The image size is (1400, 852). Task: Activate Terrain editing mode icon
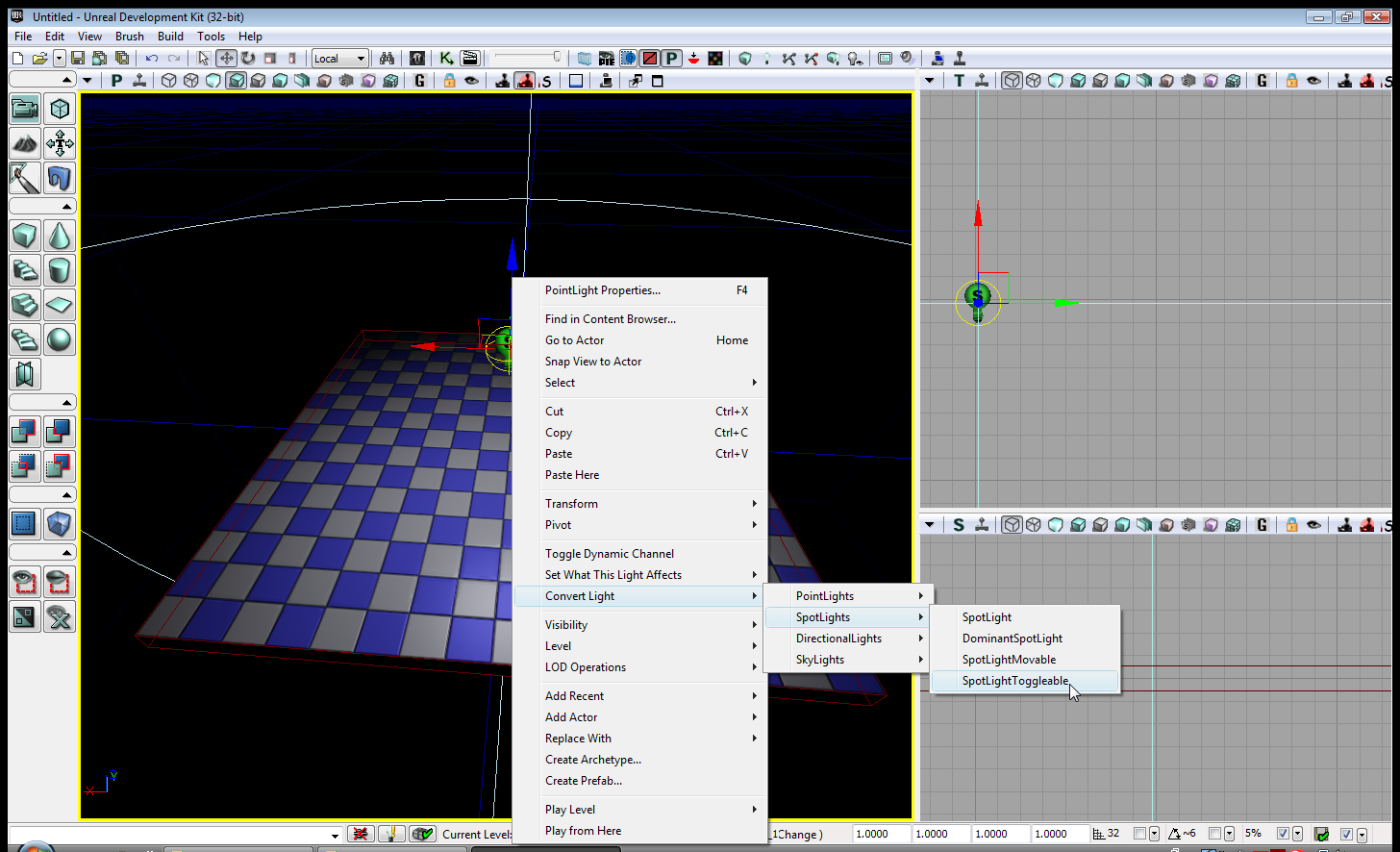25,143
